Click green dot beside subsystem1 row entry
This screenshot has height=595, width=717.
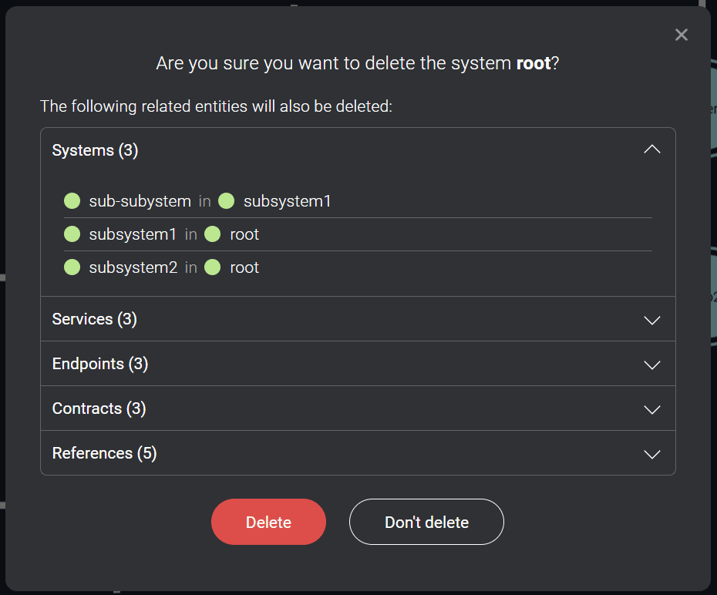point(72,234)
